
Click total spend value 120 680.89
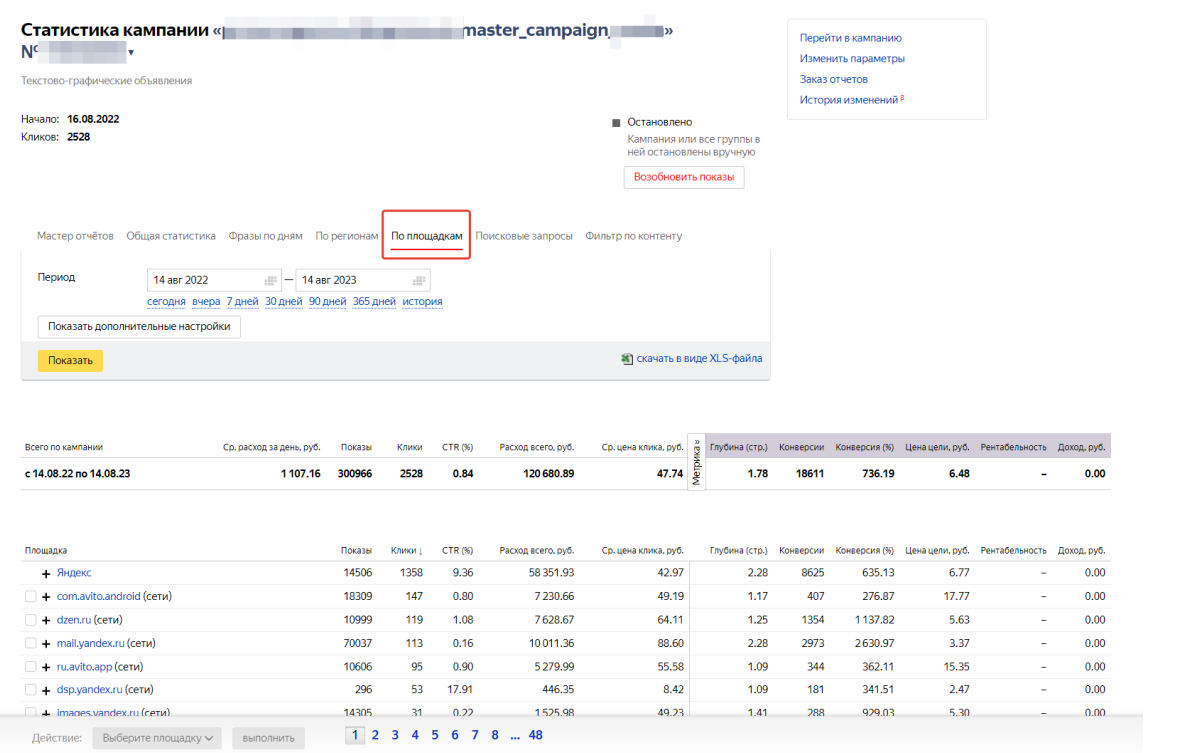548,474
